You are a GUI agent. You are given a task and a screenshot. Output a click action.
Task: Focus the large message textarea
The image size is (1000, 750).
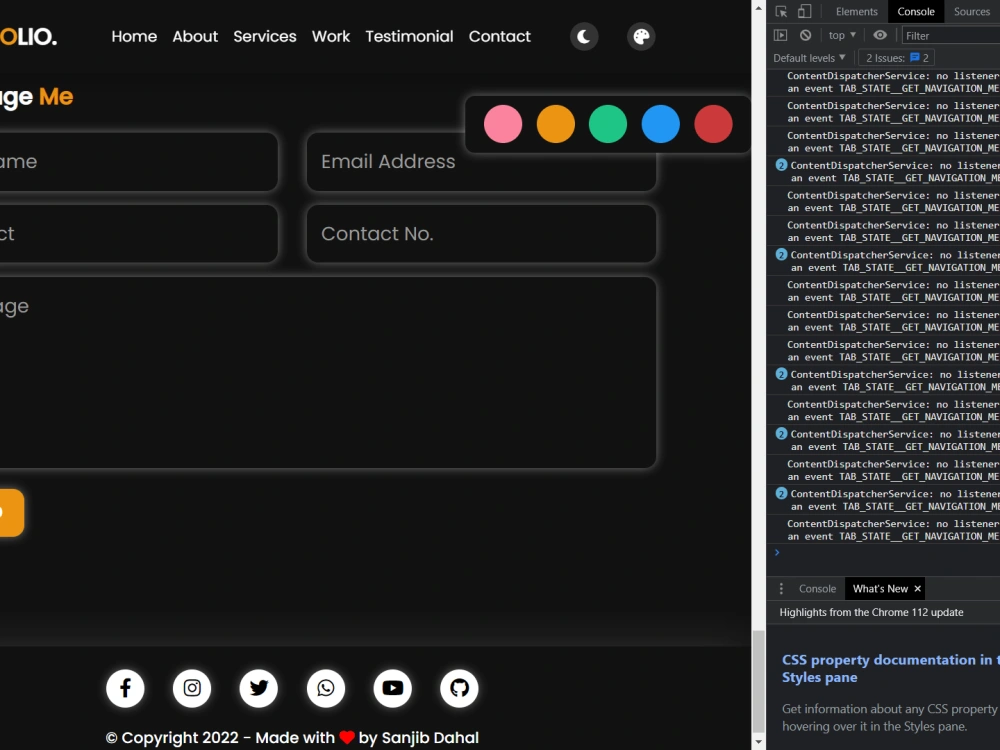coord(328,372)
